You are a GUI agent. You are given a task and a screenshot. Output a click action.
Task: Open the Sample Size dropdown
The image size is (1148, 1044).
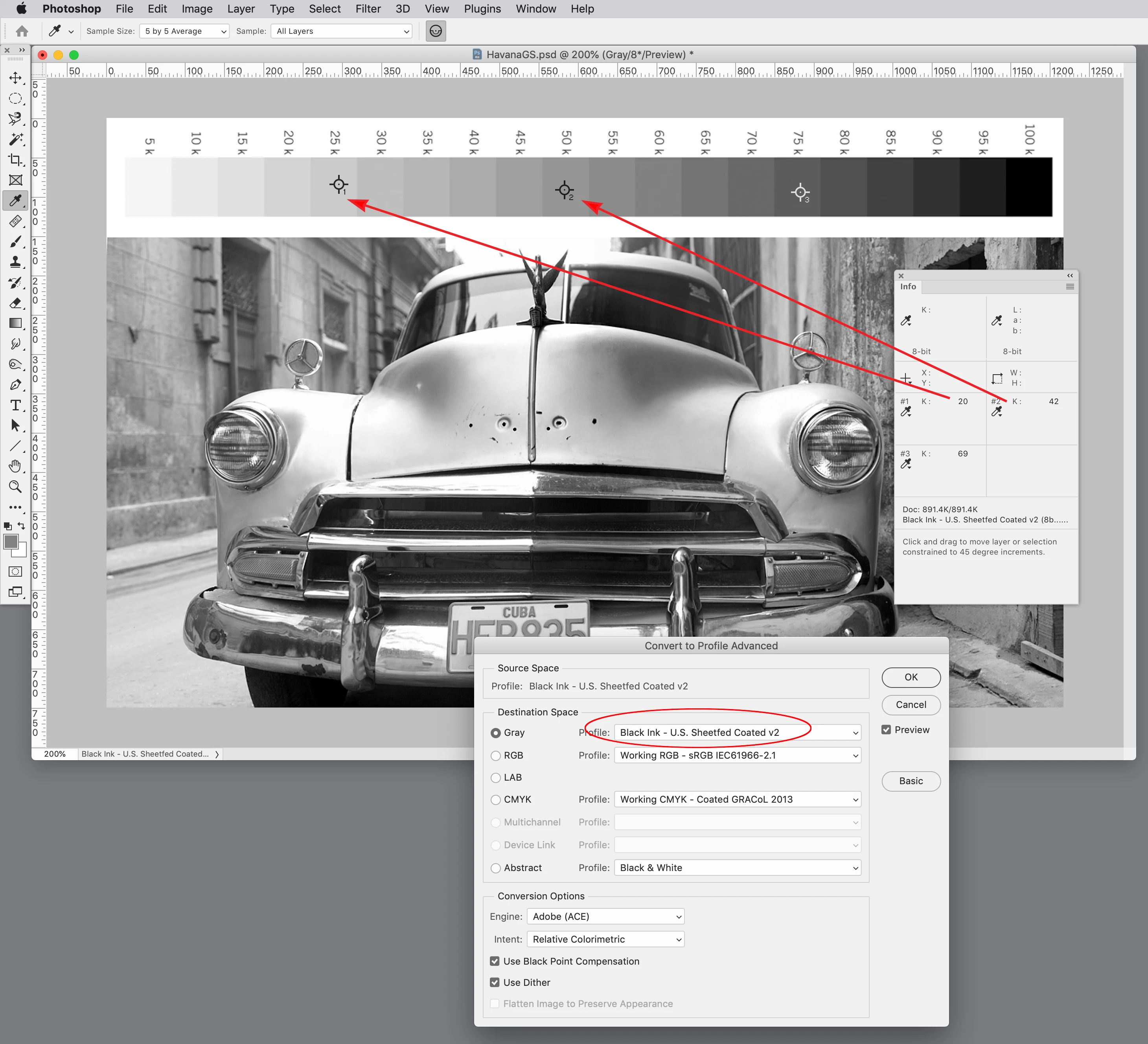coord(184,31)
